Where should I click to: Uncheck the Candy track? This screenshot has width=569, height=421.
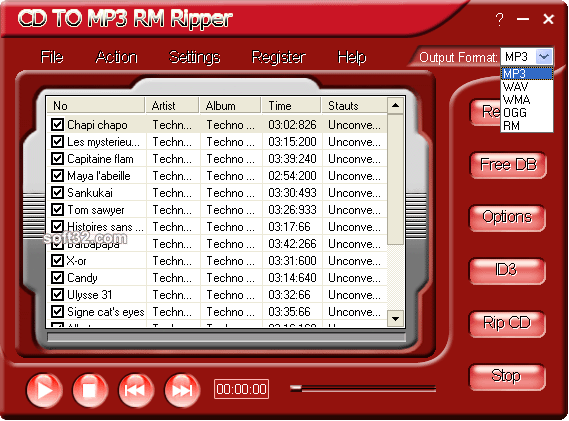click(x=57, y=278)
